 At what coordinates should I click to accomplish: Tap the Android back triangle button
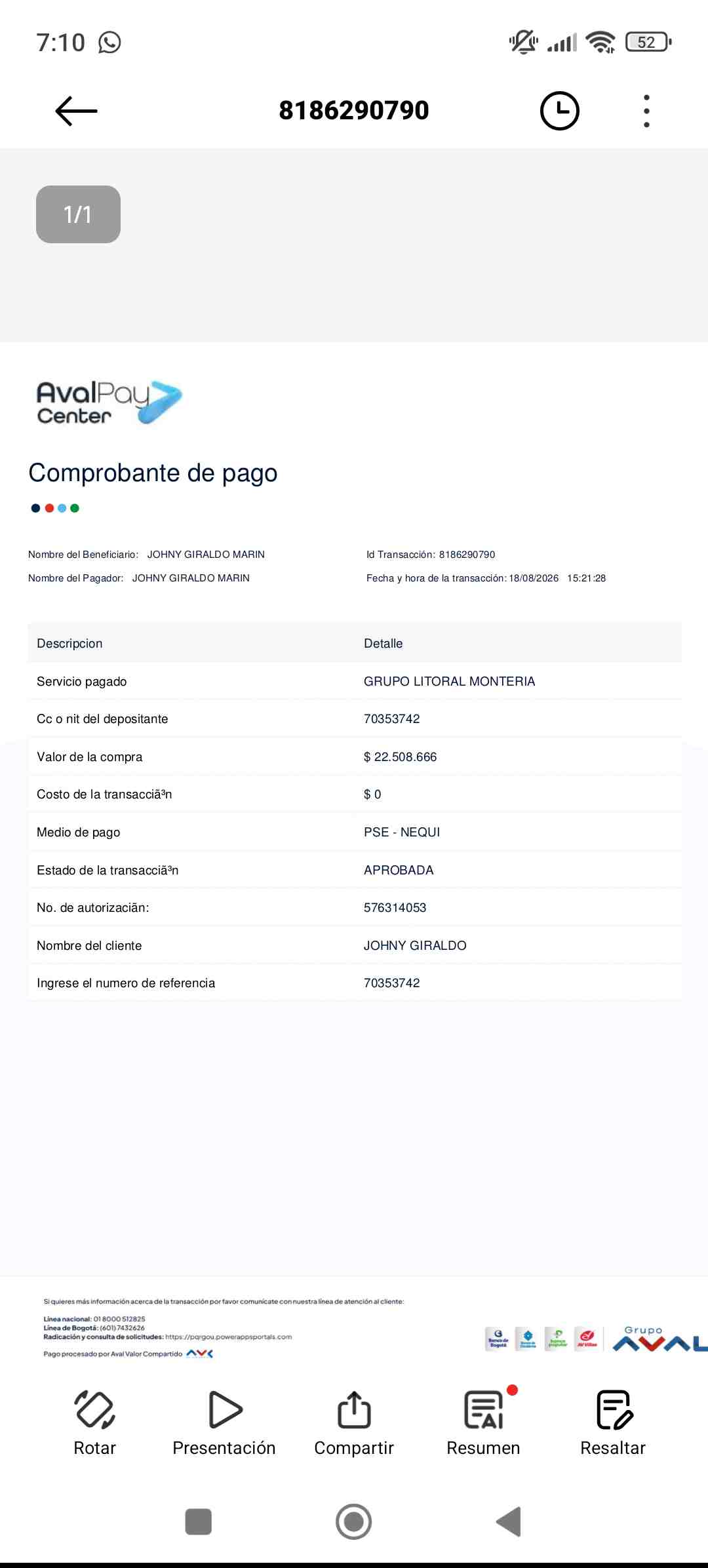coord(509,1521)
